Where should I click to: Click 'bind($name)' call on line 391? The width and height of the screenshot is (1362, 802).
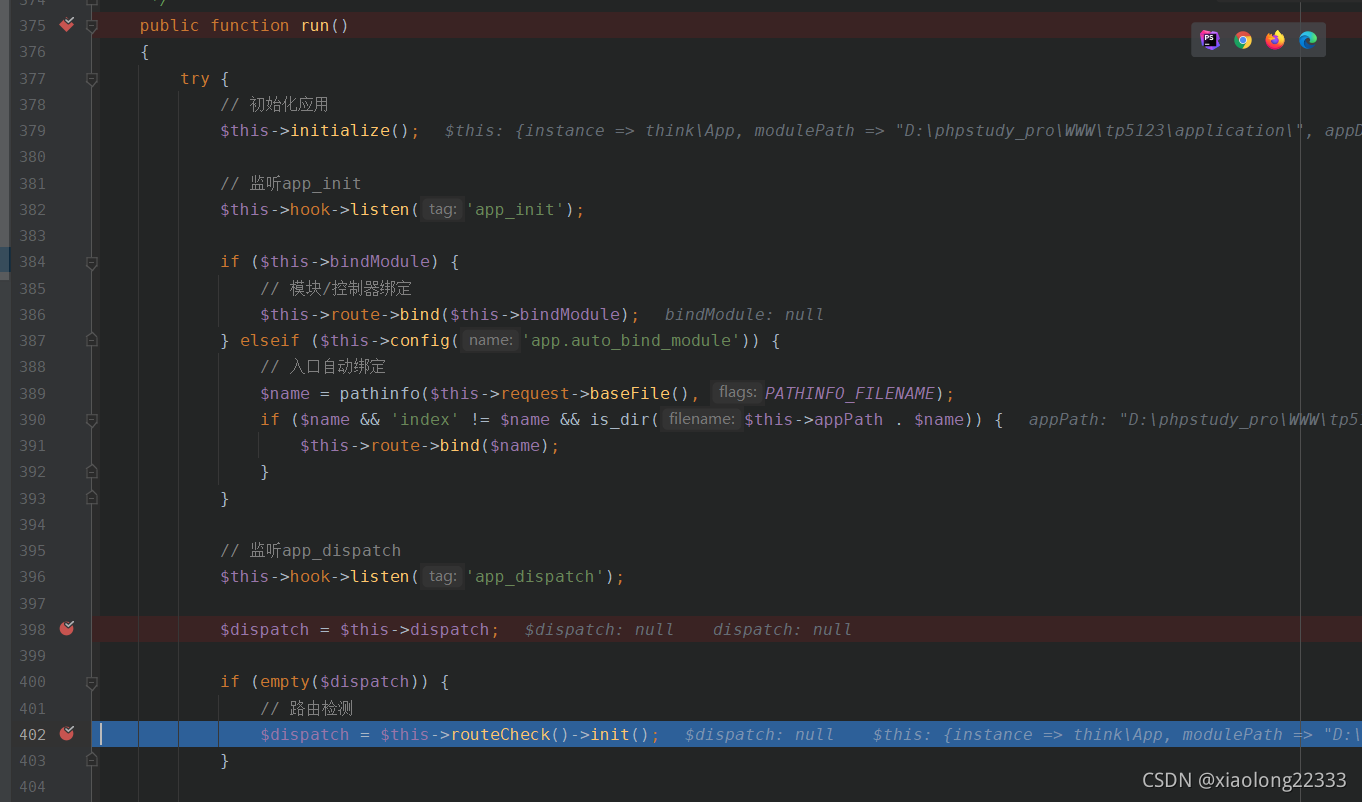coord(495,445)
